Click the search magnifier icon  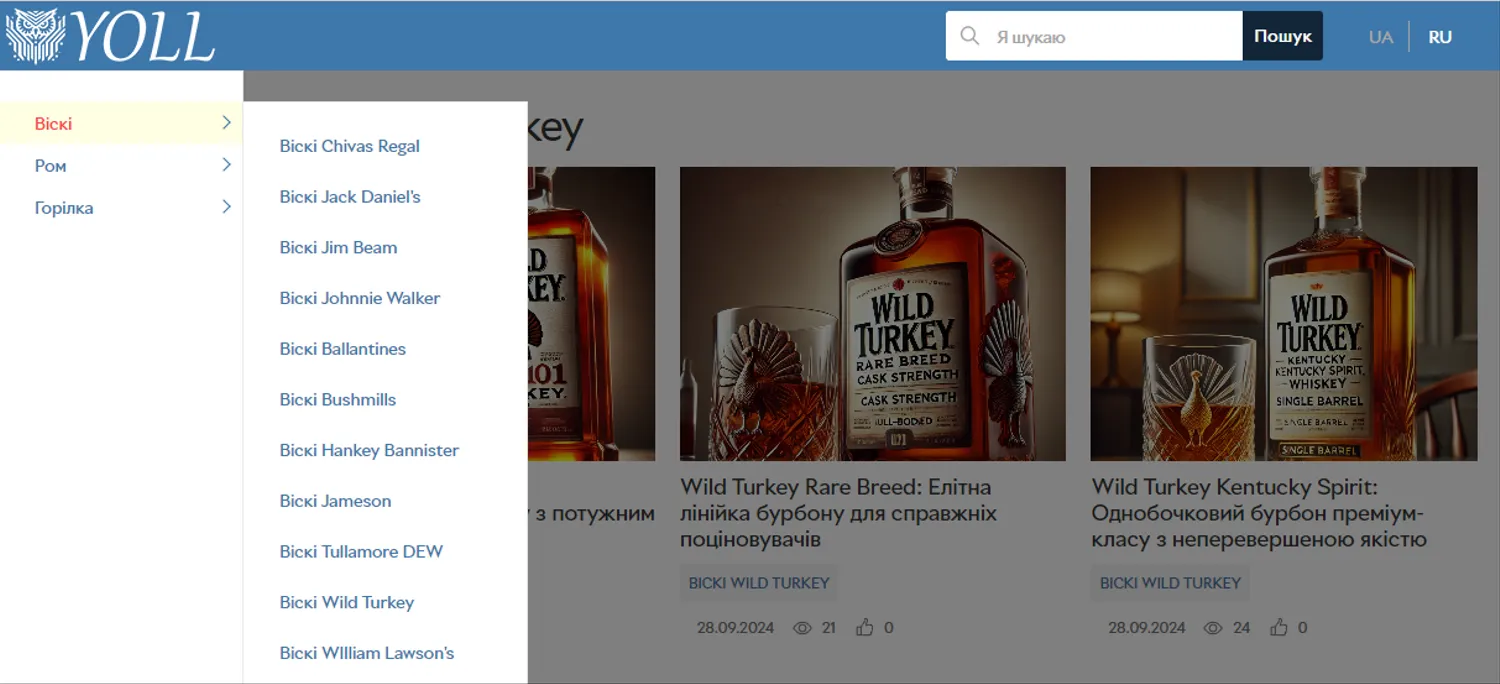click(x=969, y=36)
